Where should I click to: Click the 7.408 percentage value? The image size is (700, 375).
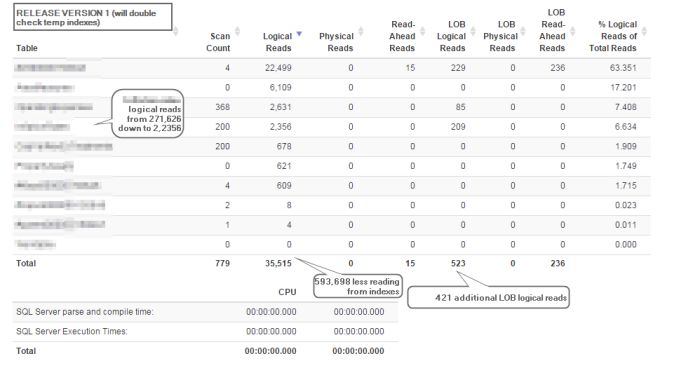point(625,107)
